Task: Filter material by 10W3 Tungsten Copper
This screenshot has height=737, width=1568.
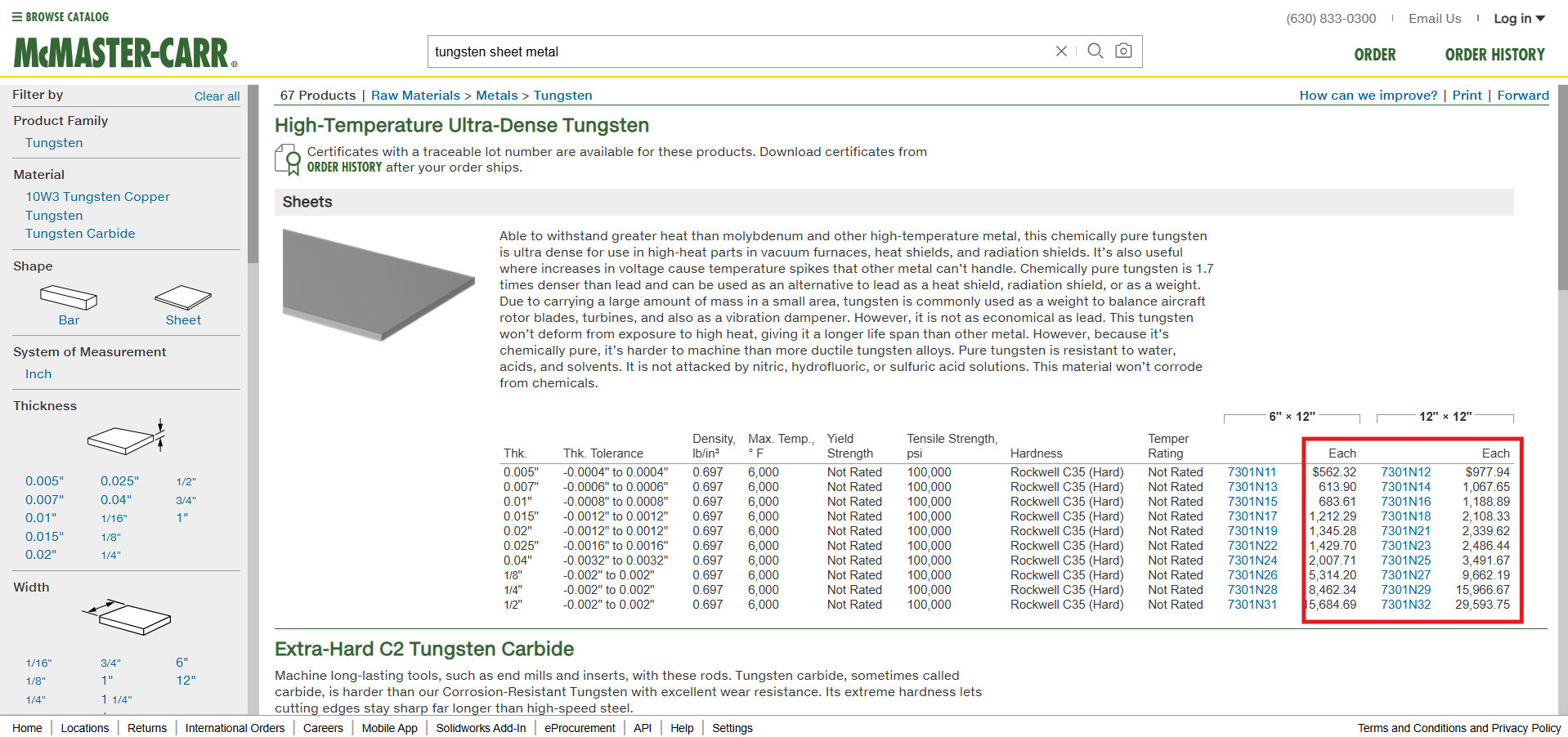Action: (97, 197)
